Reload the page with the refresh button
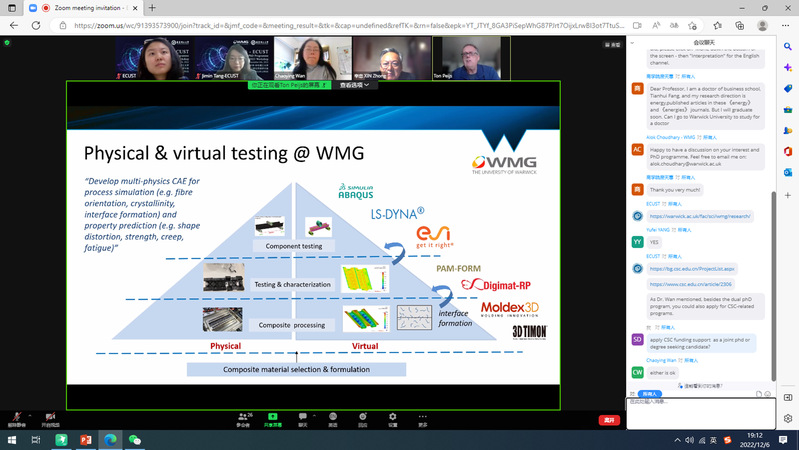The width and height of the screenshot is (799, 450). pyautogui.click(x=36, y=25)
